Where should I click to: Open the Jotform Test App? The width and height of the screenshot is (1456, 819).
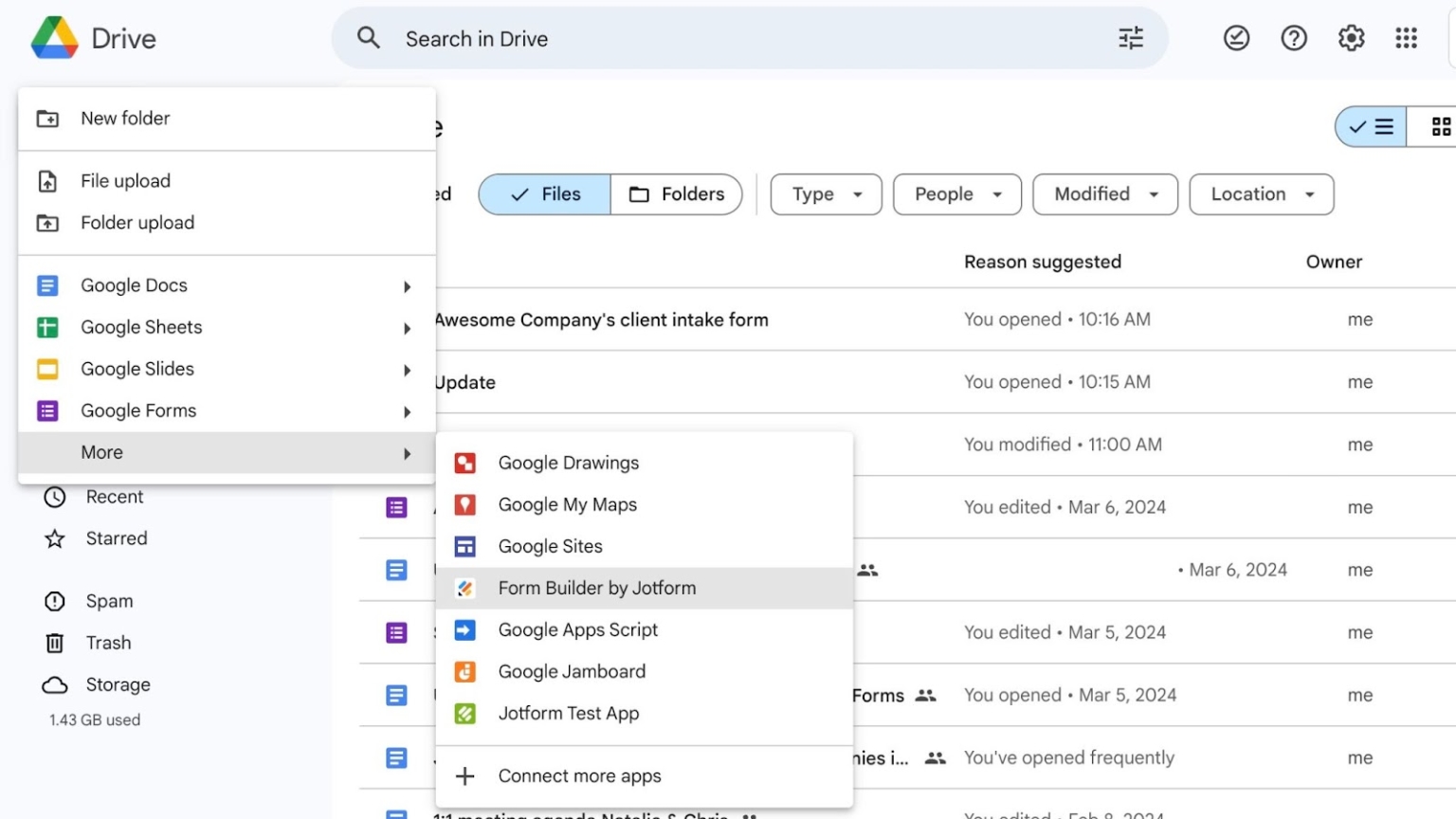pyautogui.click(x=568, y=713)
